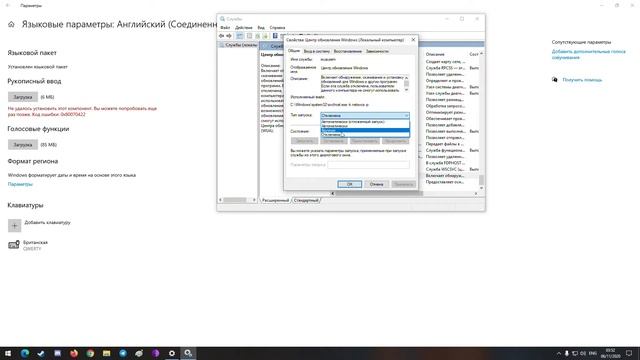Switch to Вход в систему tab
Viewport: 640px width, 360px height.
316,51
